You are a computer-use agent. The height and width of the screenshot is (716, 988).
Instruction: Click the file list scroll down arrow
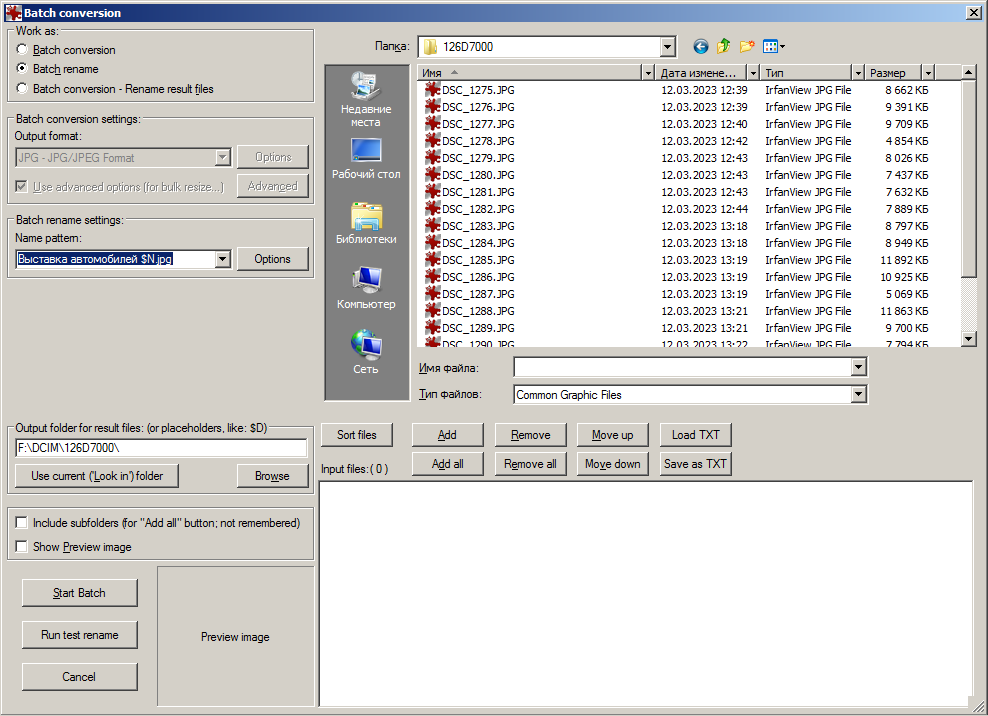pos(969,339)
